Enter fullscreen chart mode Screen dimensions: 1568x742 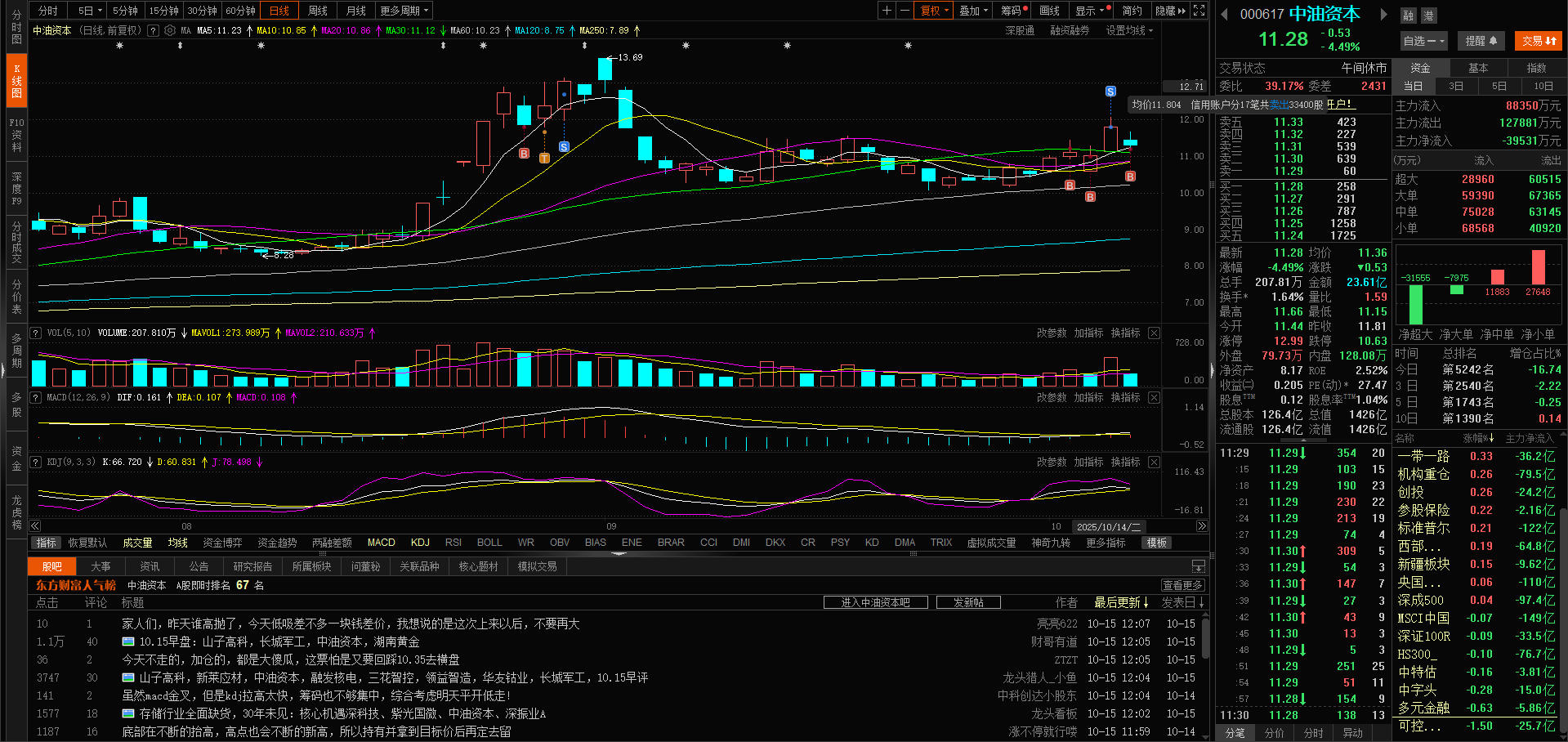pyautogui.click(x=1199, y=11)
